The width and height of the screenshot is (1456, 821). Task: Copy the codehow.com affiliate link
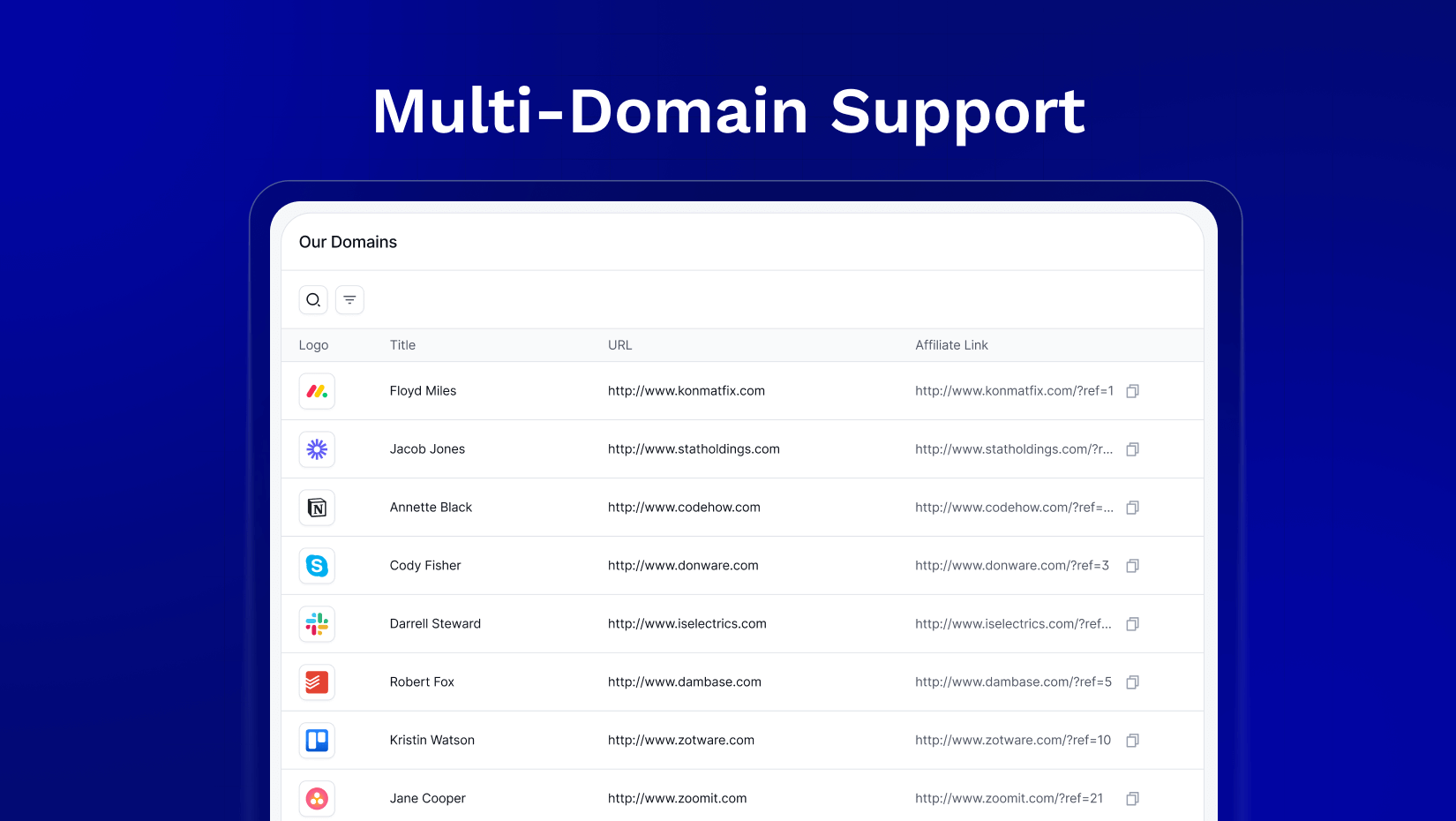pos(1132,508)
